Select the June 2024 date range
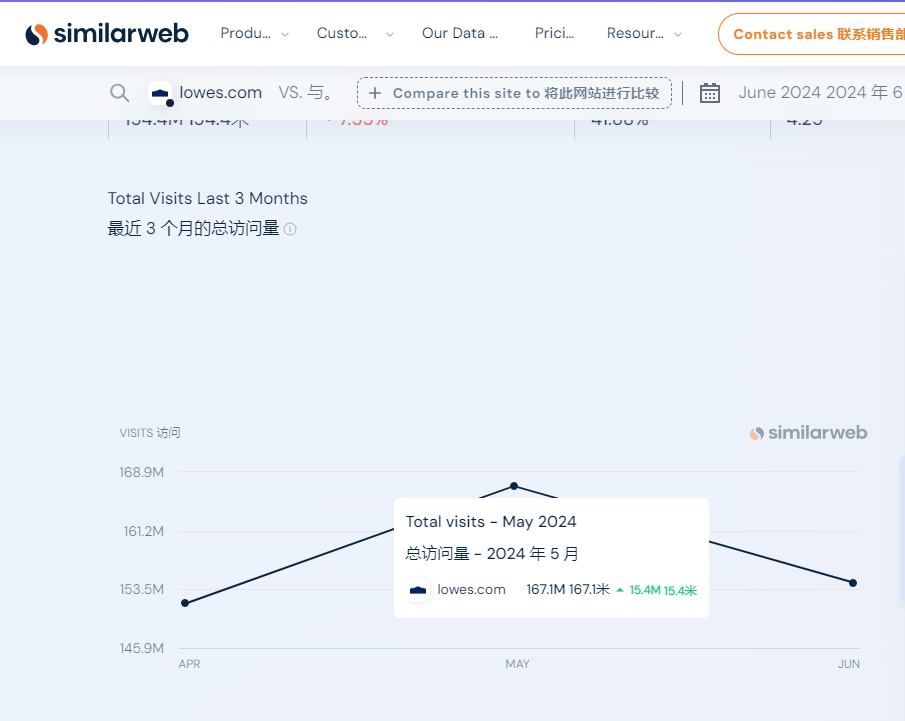Viewport: 905px width, 721px height. coord(820,93)
